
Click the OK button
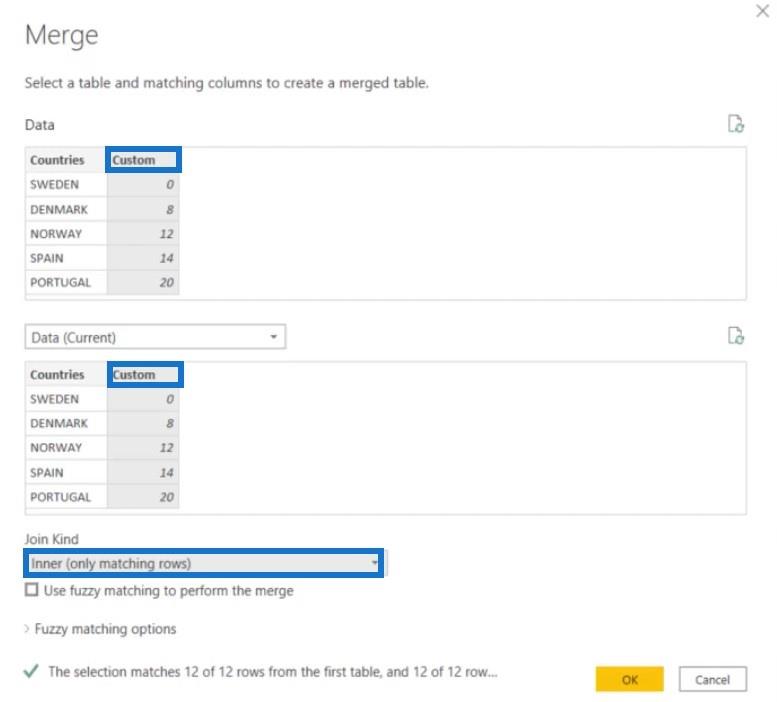[629, 679]
